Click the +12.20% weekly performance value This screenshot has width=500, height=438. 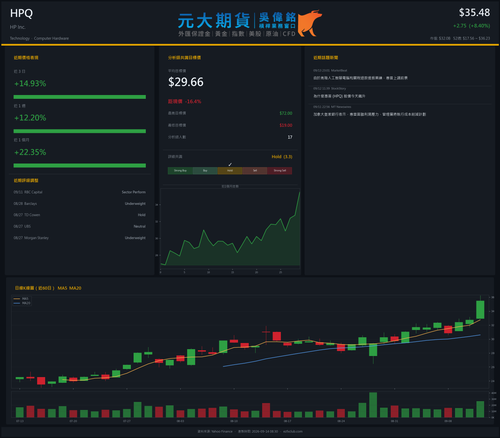pyautogui.click(x=30, y=118)
